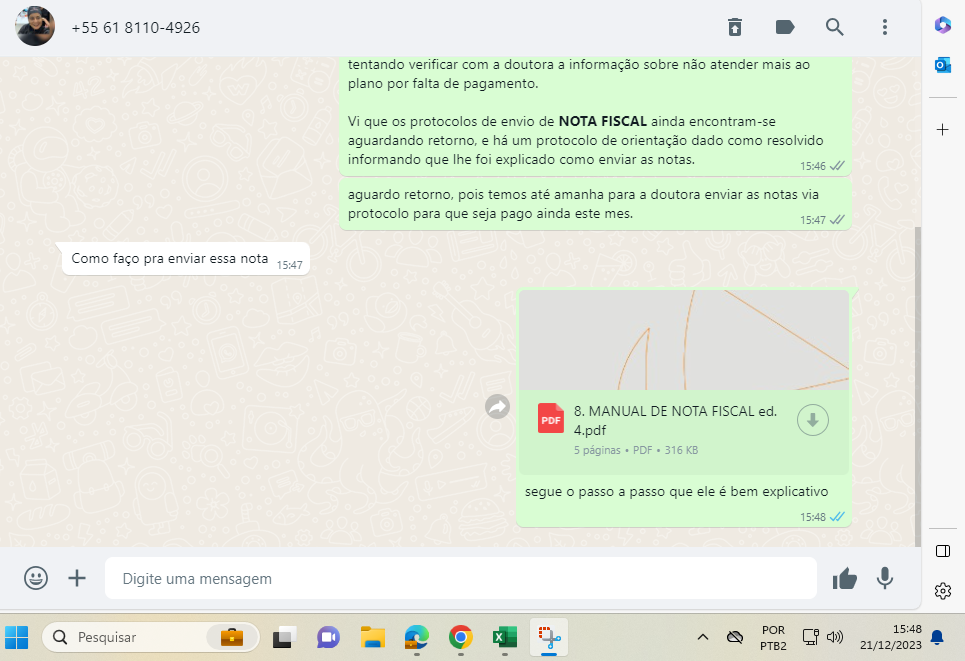Image resolution: width=965 pixels, height=661 pixels.
Task: Open sidebar settings gear
Action: (x=943, y=591)
